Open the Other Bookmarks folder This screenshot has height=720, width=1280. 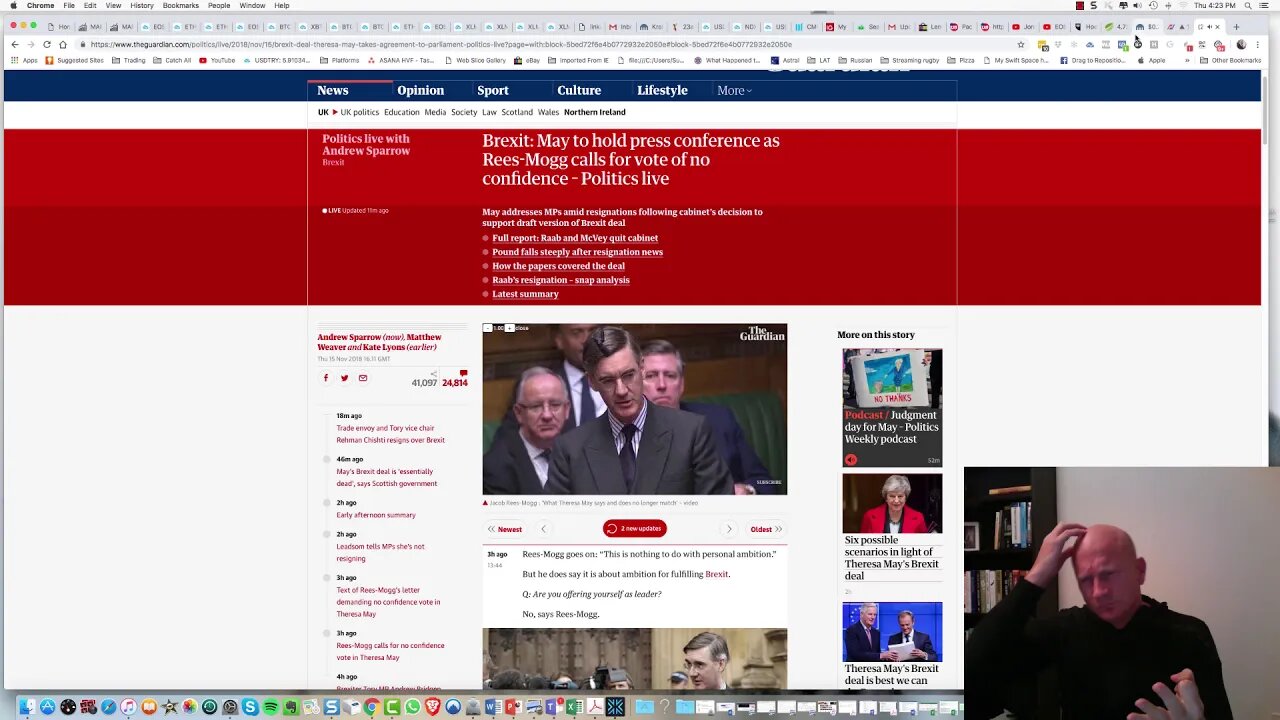click(x=1230, y=60)
